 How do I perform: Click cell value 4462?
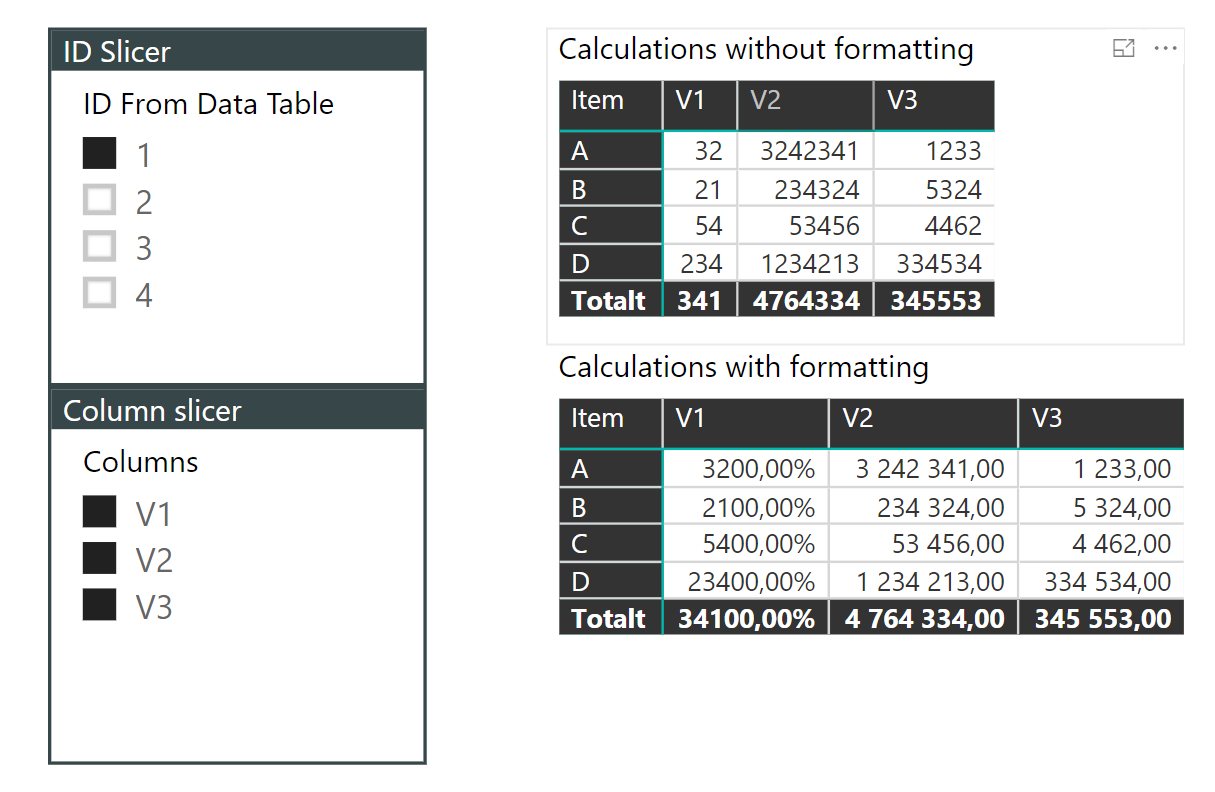[x=953, y=226]
